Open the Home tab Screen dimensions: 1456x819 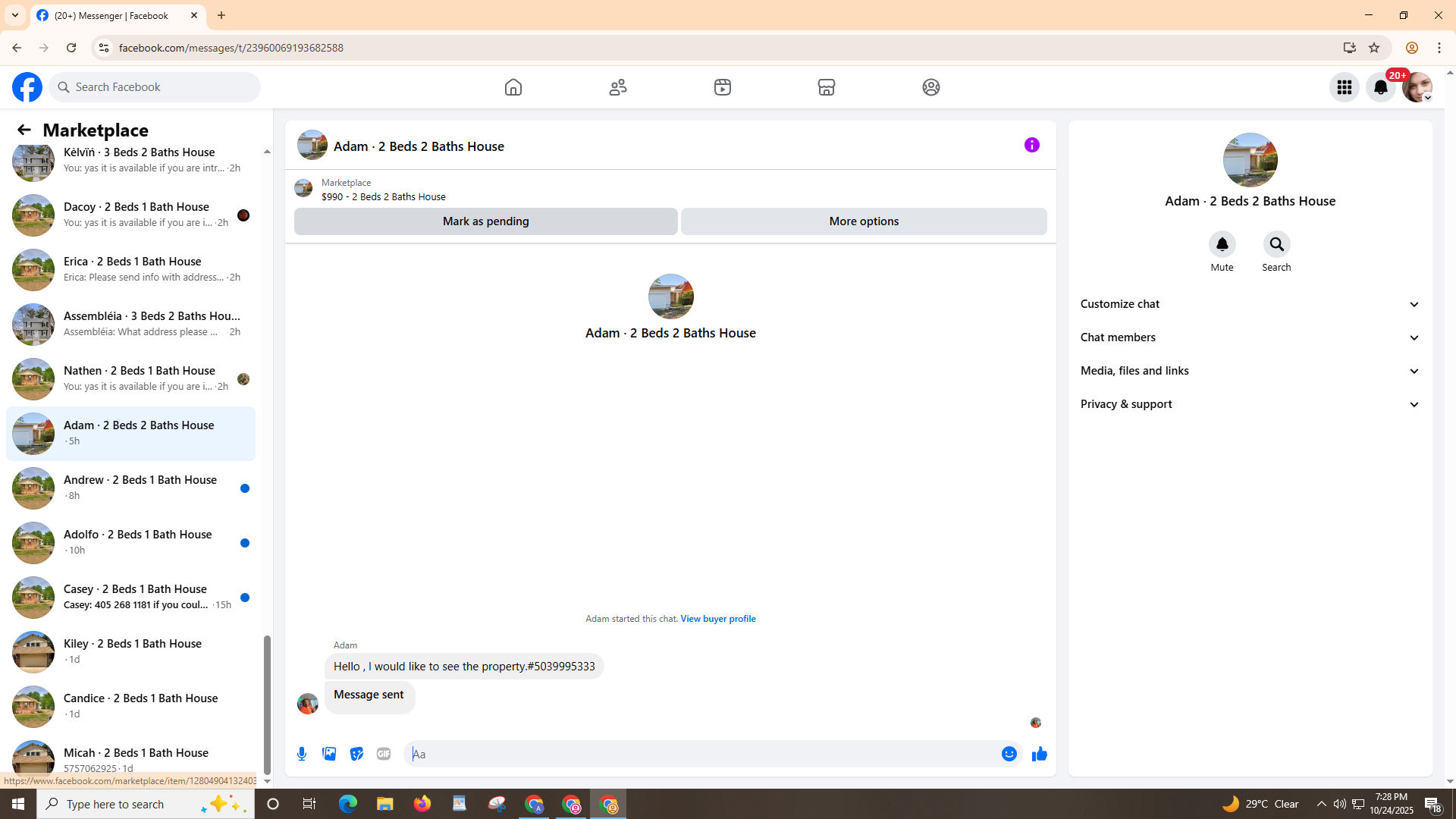tap(513, 87)
